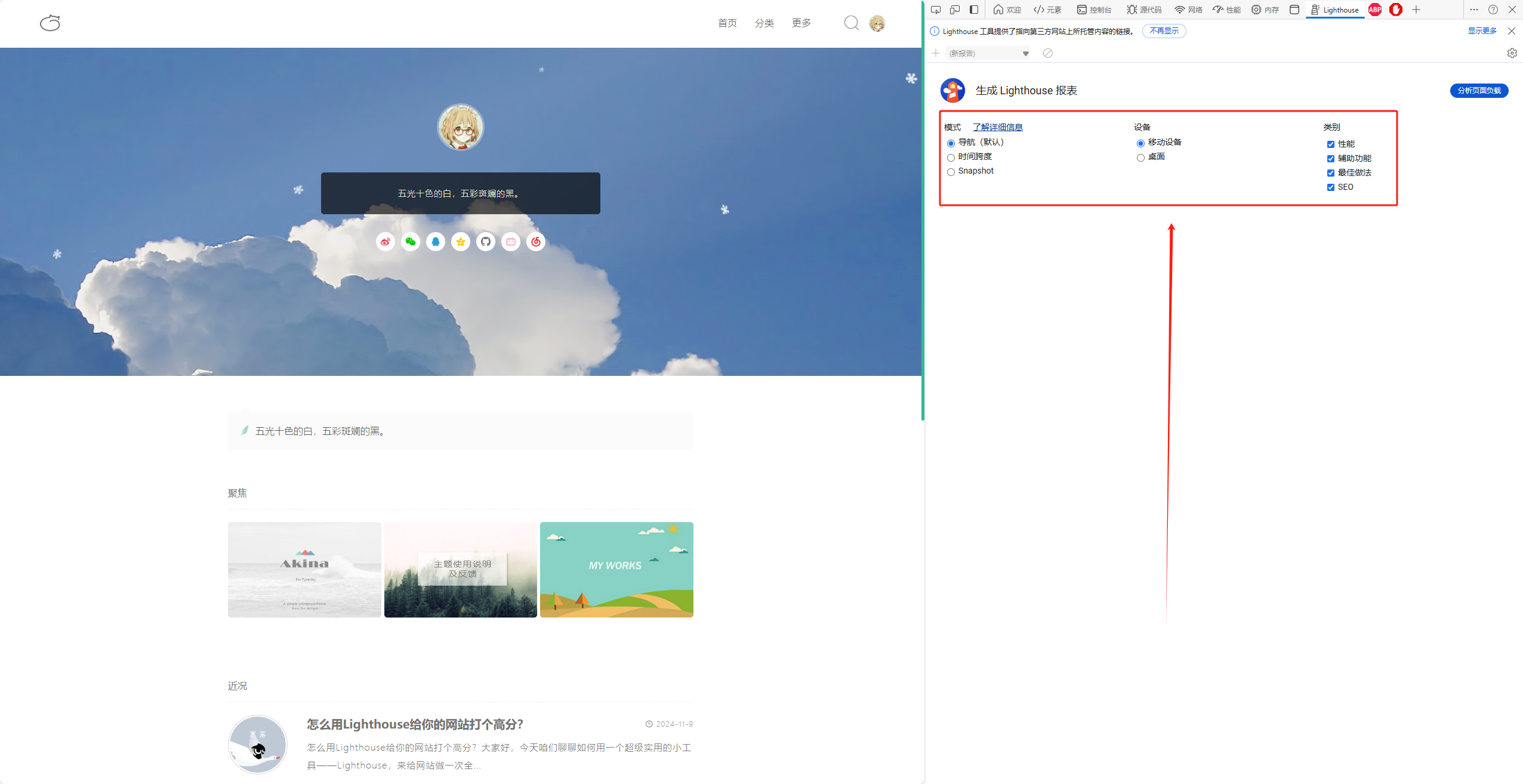This screenshot has height=784, width=1523.
Task: Click the WeChat social icon
Action: (x=411, y=242)
